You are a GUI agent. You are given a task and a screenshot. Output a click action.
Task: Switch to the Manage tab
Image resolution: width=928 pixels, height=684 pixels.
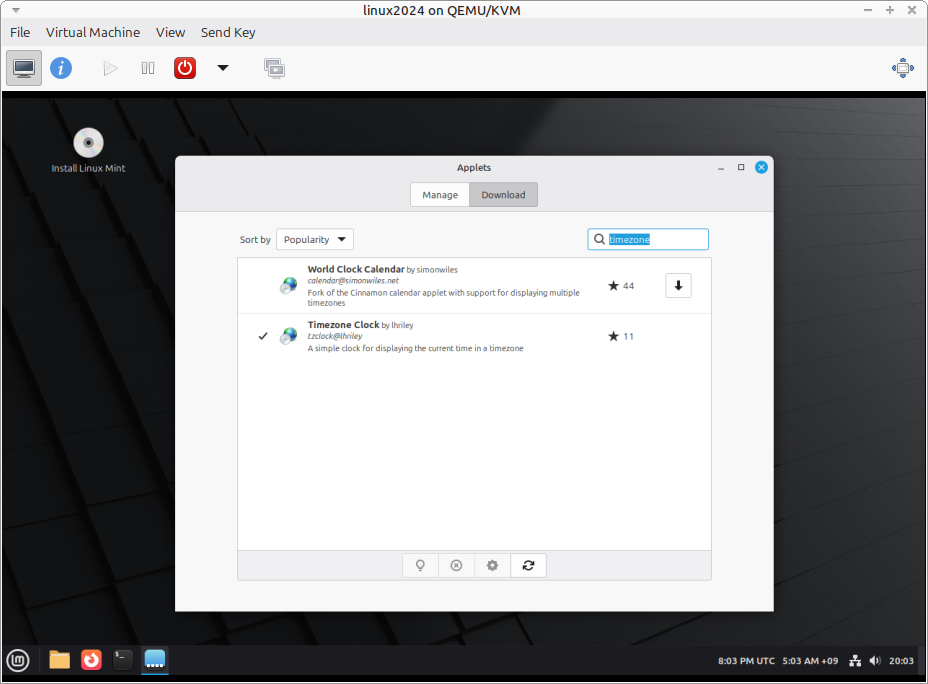[x=440, y=195]
